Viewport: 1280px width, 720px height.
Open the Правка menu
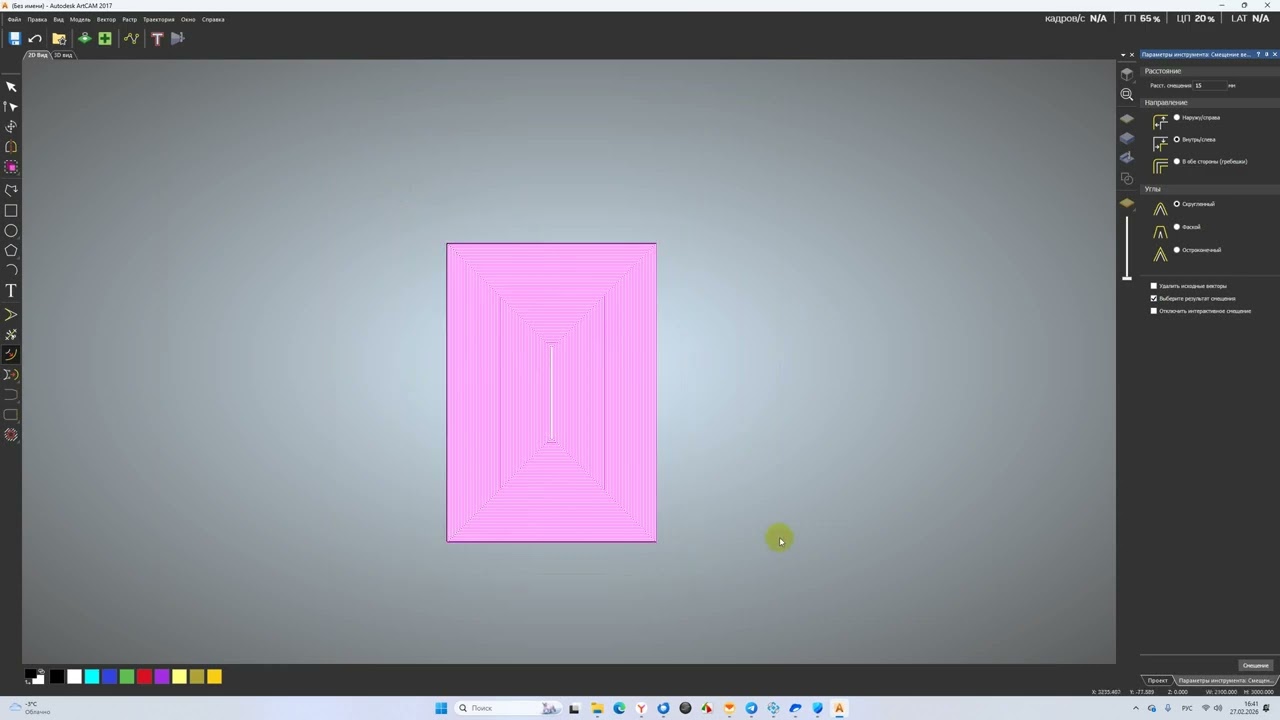click(x=37, y=19)
